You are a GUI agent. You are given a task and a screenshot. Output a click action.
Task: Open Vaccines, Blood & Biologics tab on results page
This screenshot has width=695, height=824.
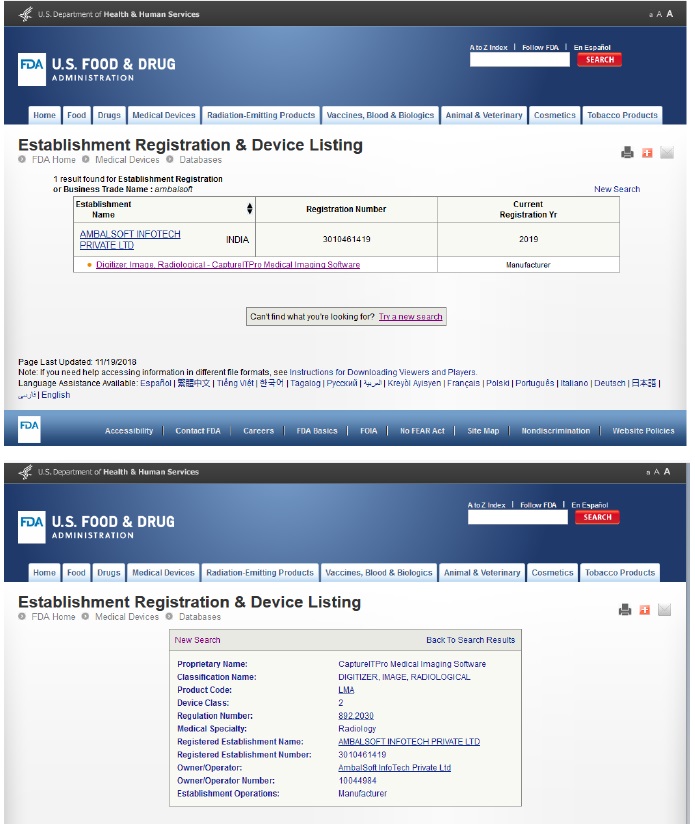[x=380, y=115]
